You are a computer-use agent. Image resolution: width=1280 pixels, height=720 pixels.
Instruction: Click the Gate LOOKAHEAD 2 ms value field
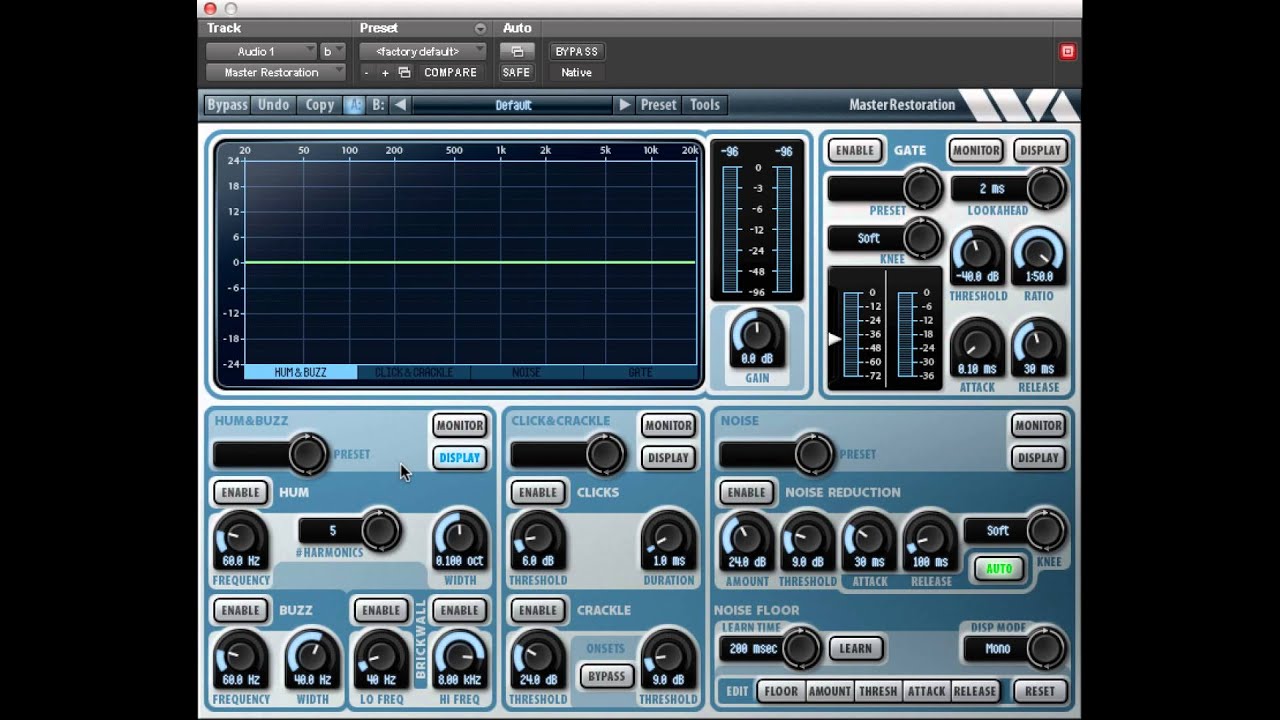coord(991,188)
